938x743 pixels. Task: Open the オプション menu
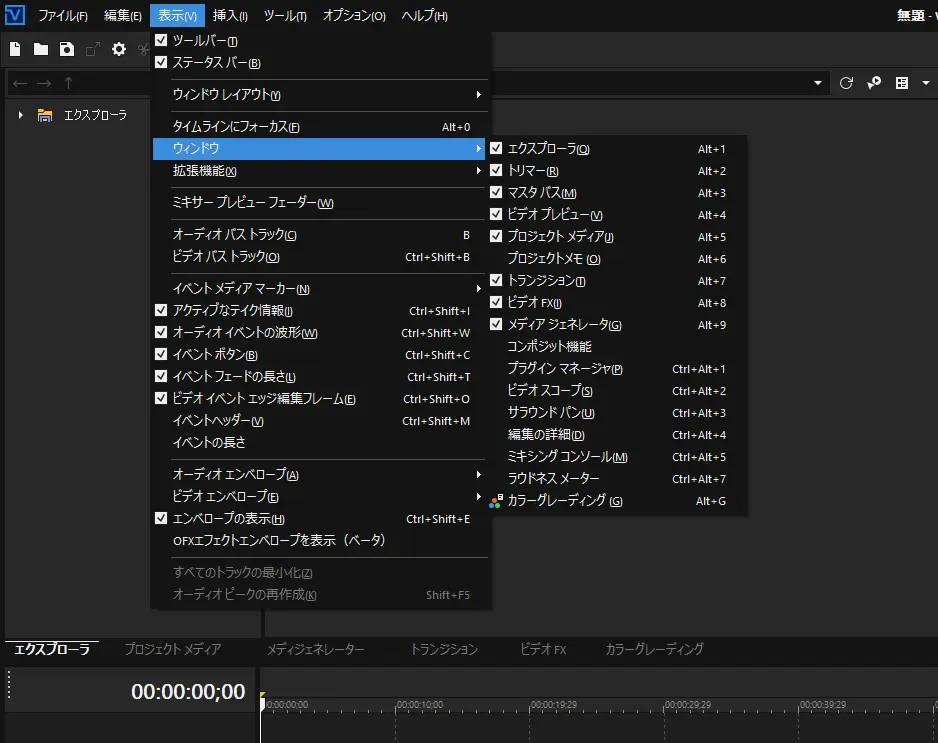pos(354,16)
